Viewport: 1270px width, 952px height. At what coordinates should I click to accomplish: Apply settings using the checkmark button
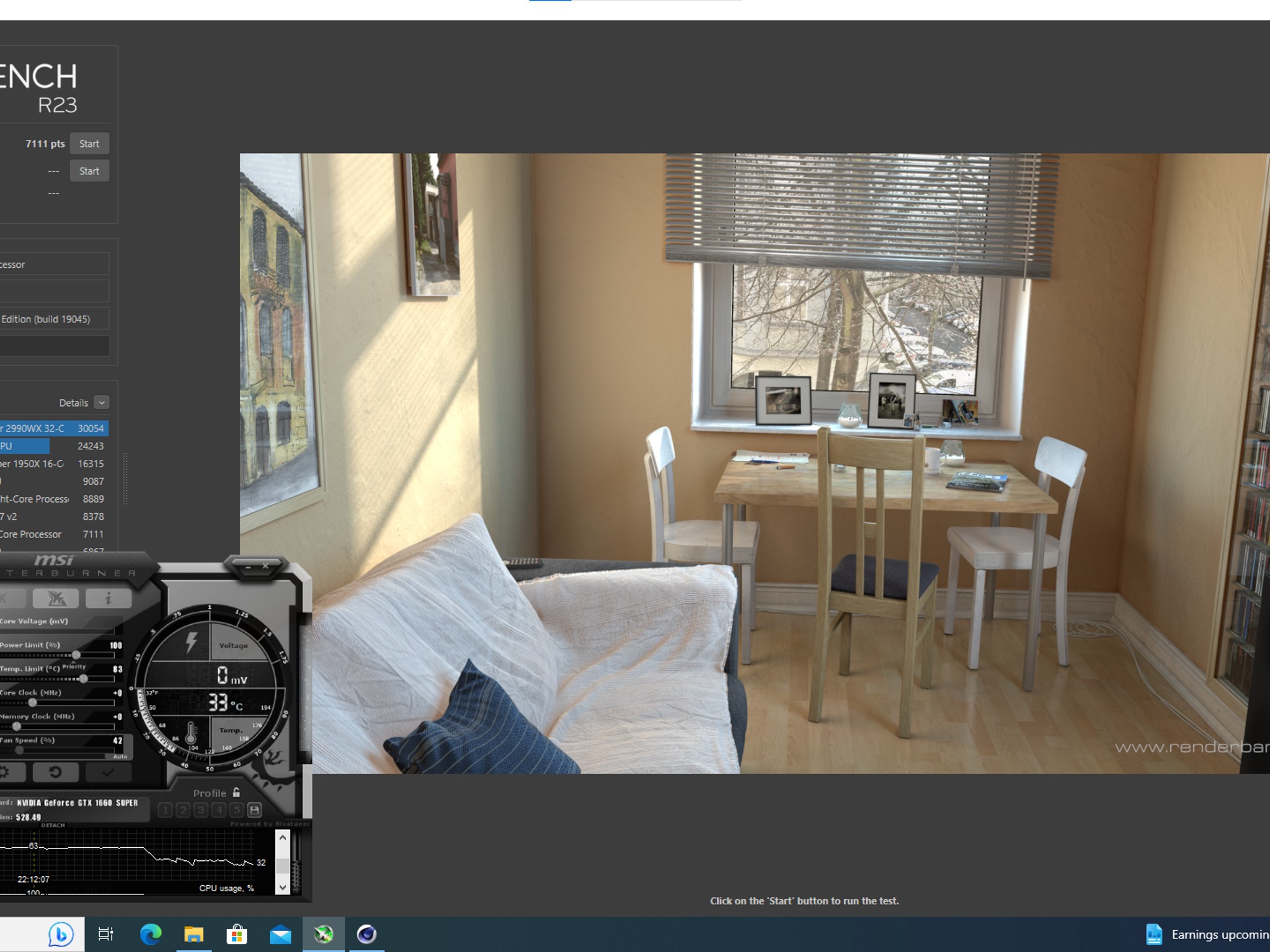[108, 772]
